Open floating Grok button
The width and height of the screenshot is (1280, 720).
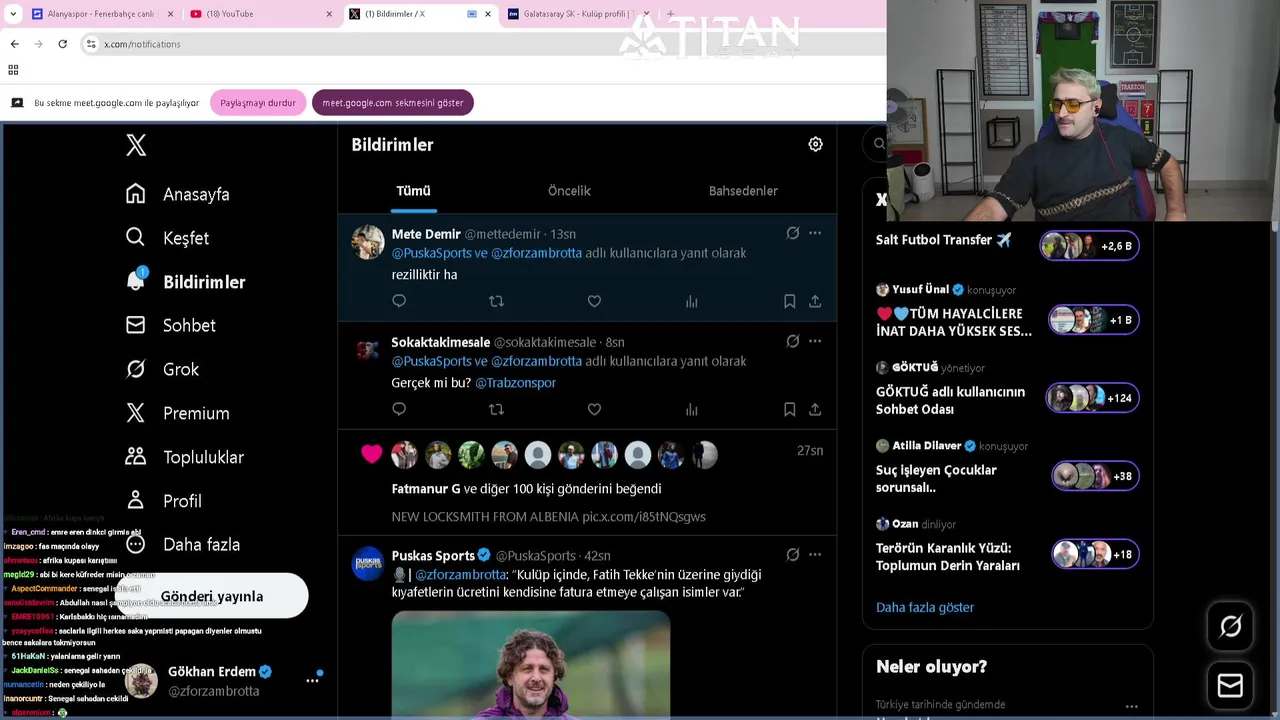coord(1230,627)
